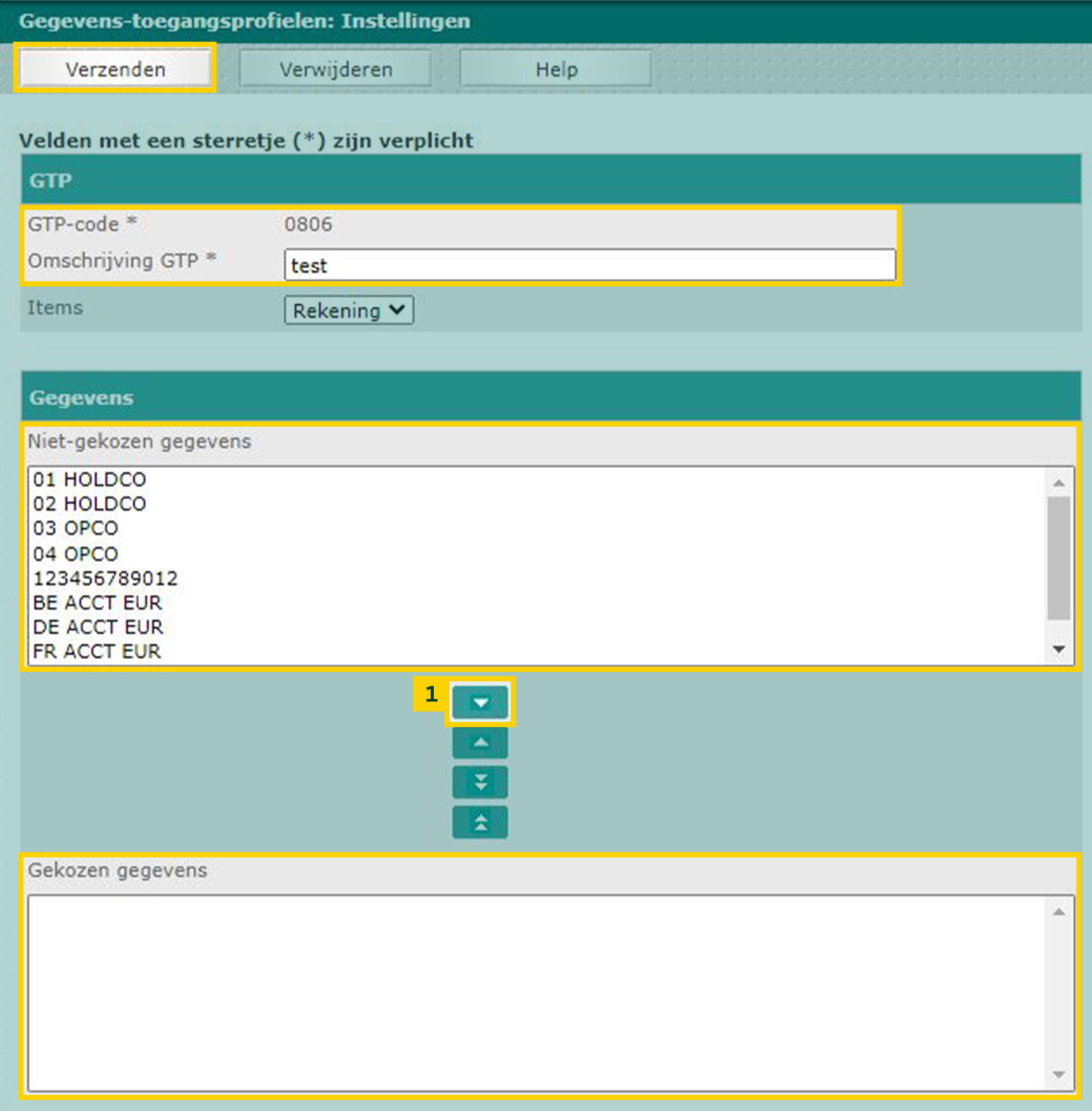Click into the Omschrijving GTP text field

pyautogui.click(x=589, y=265)
